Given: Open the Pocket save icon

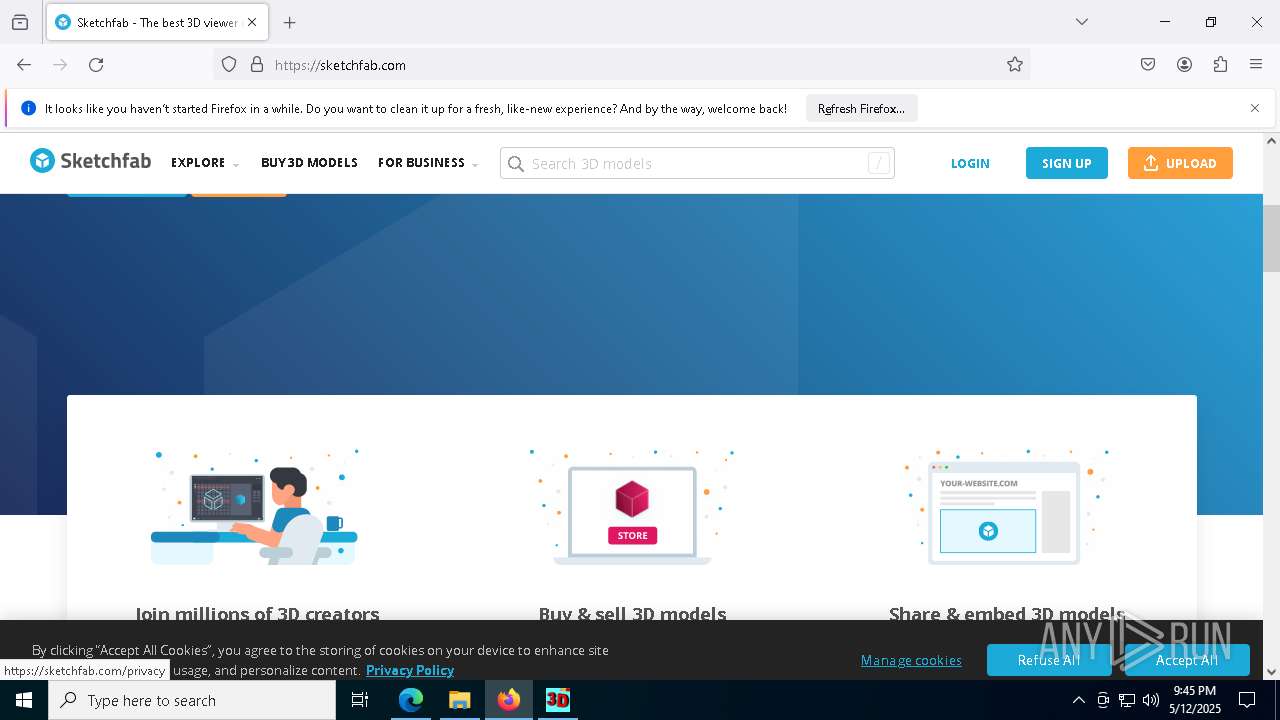Looking at the screenshot, I should click(x=1148, y=64).
